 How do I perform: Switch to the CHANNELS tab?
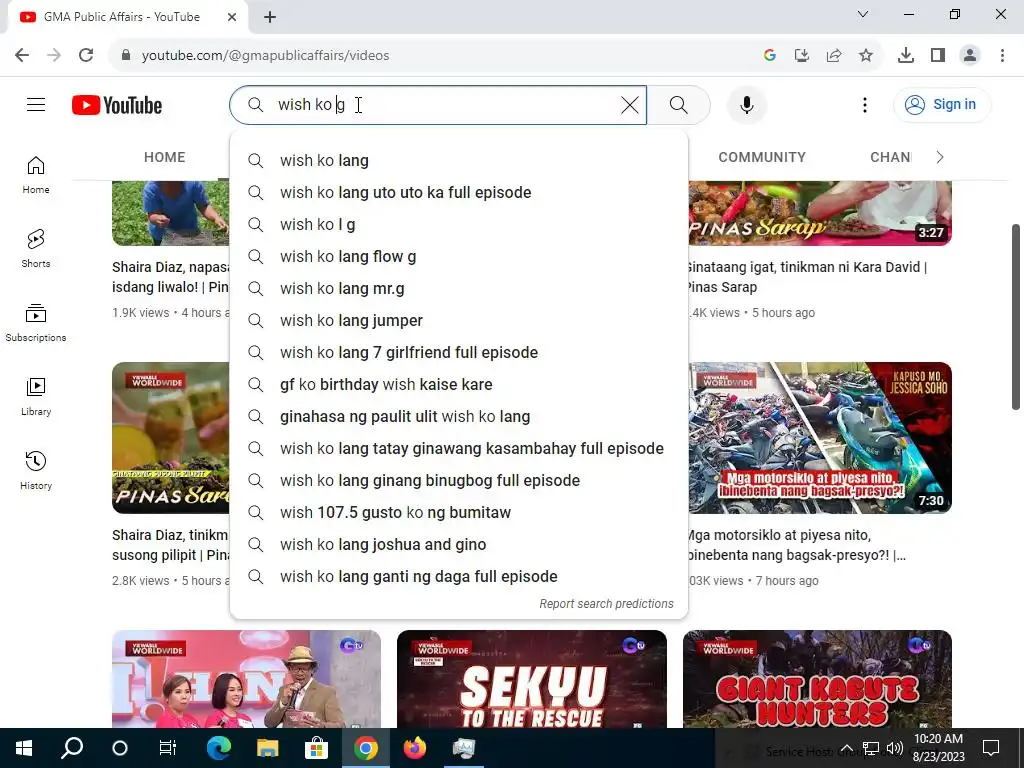coord(890,157)
